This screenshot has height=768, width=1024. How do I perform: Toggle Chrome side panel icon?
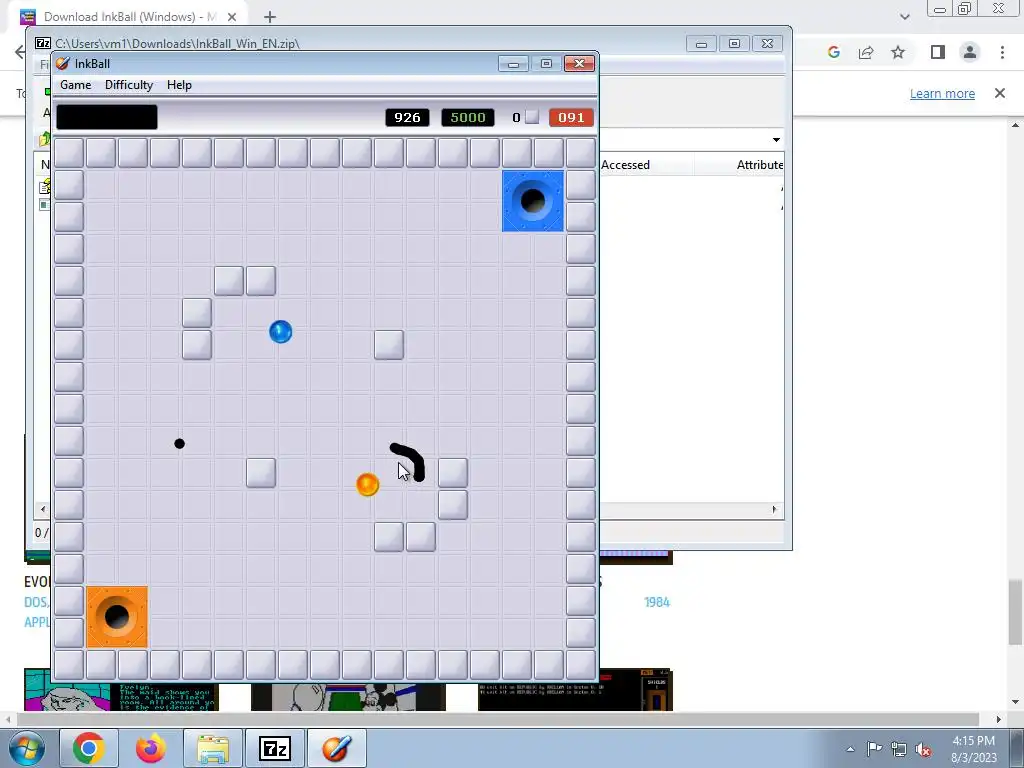pos(938,52)
